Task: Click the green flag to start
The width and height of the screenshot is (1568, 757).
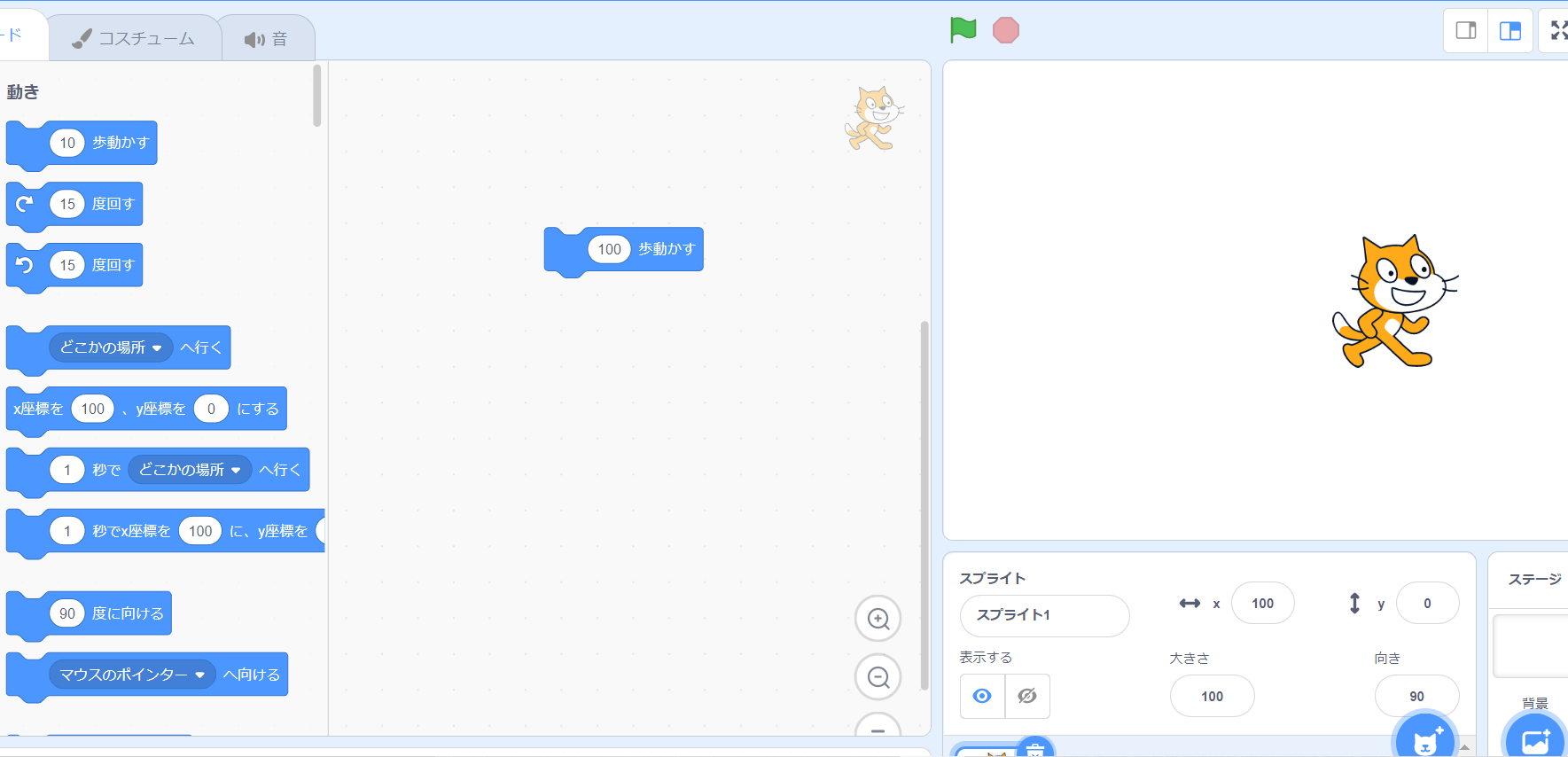Action: (x=963, y=30)
